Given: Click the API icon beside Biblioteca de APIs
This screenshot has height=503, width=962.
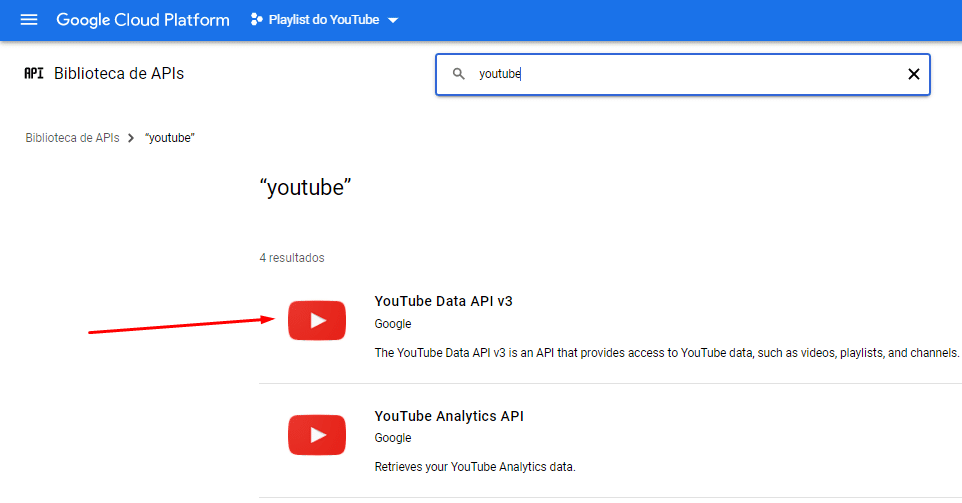Looking at the screenshot, I should [34, 73].
